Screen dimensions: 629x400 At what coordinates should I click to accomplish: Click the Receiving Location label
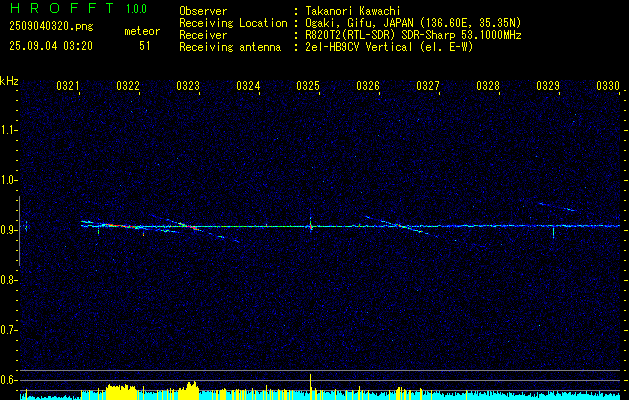pos(233,23)
